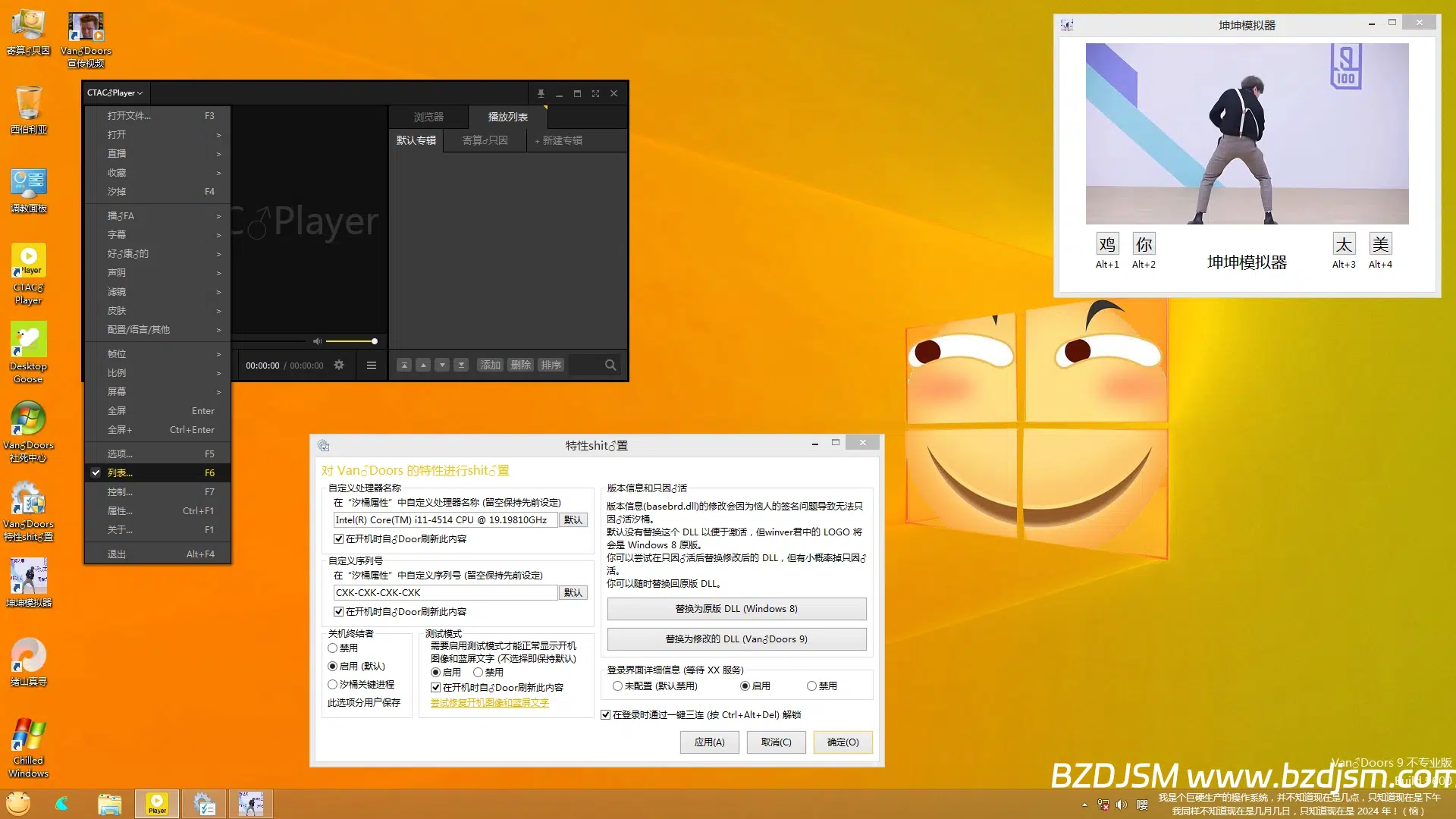
Task: Choose 退出 from the player menu
Action: pos(157,554)
